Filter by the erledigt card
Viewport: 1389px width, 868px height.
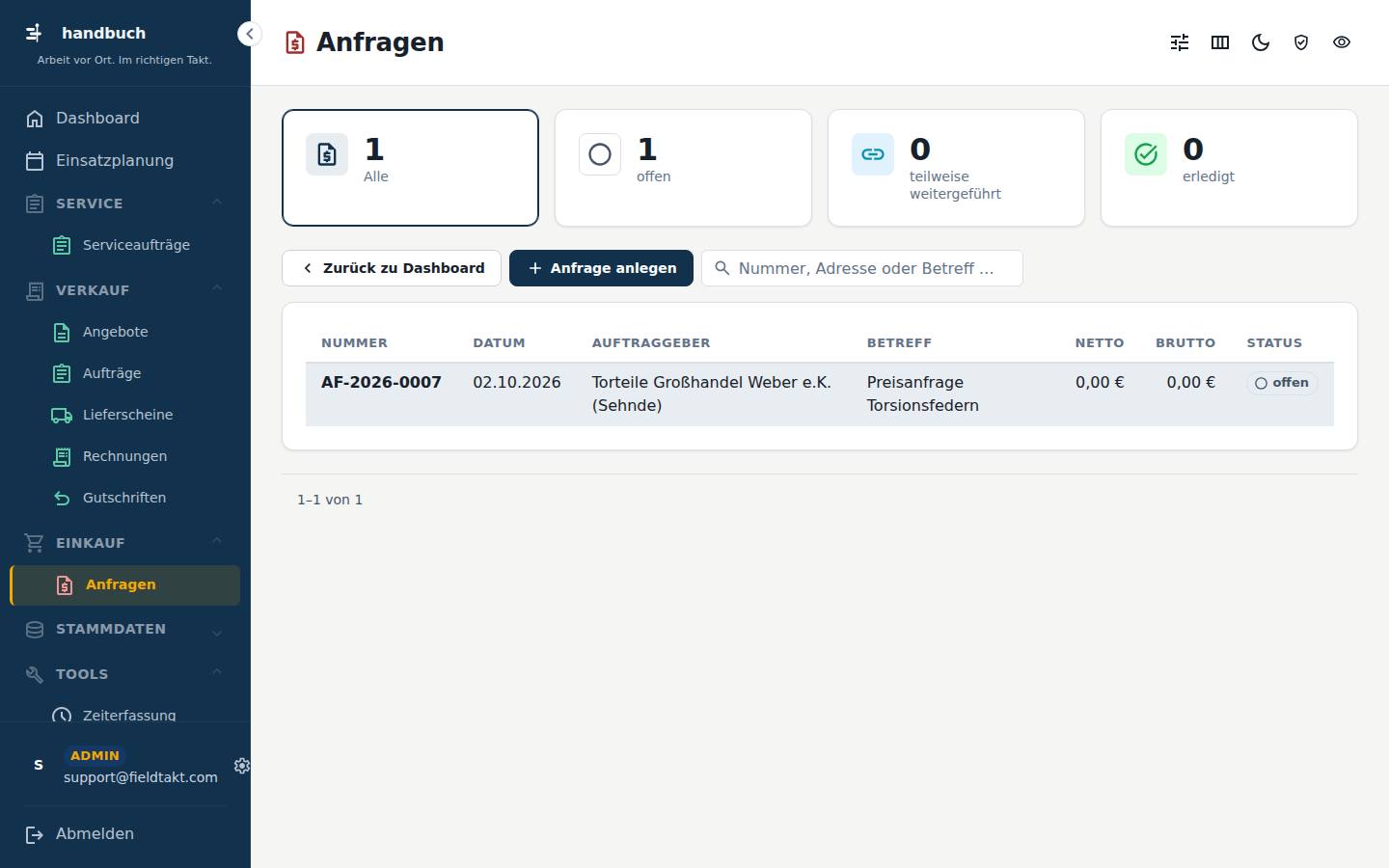(1229, 168)
